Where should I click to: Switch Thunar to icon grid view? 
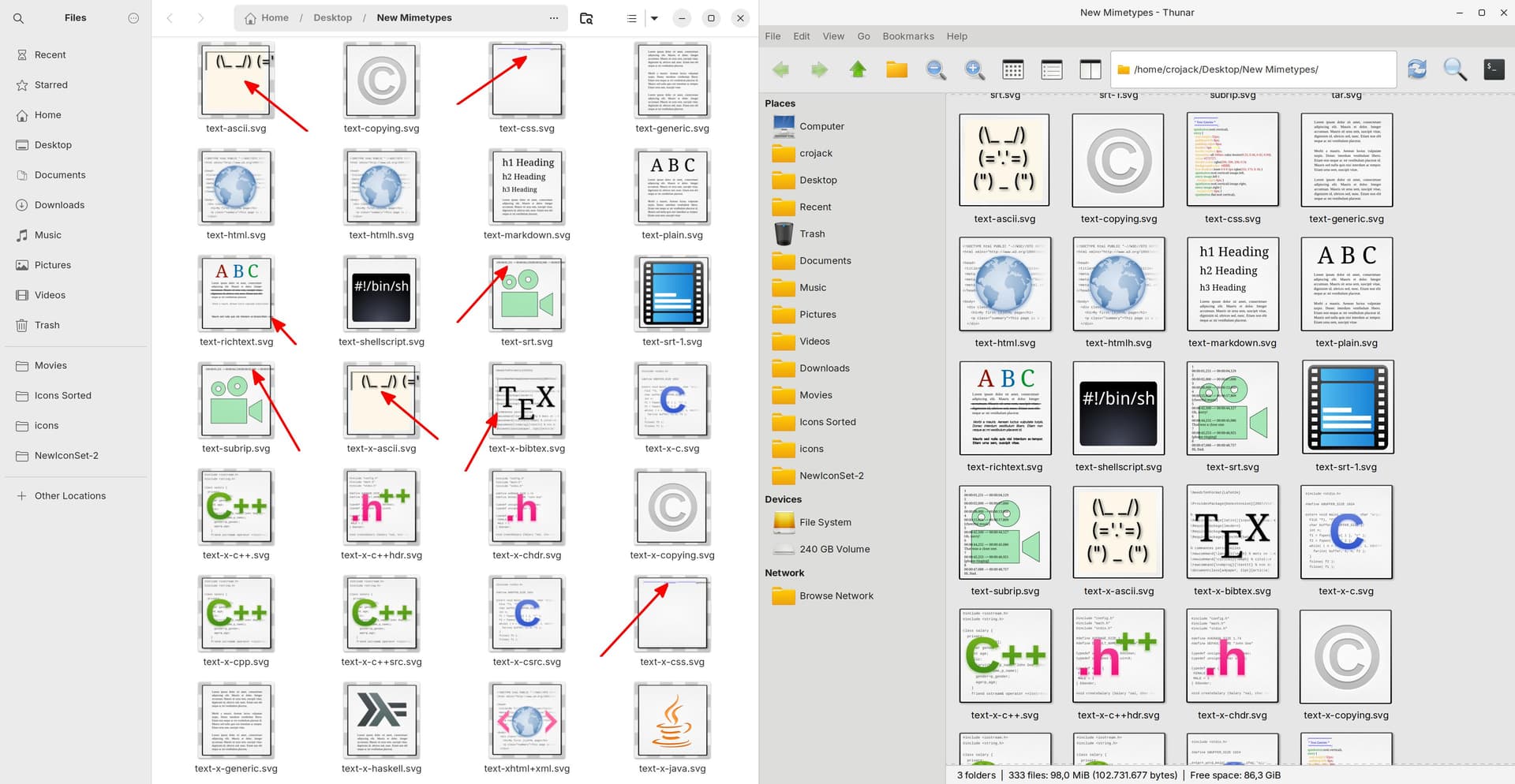tap(1013, 69)
